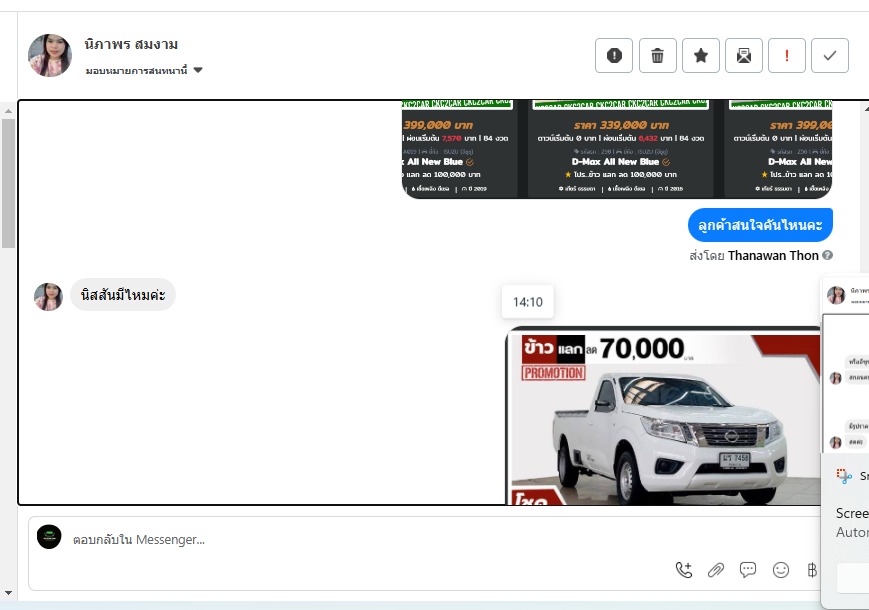Click the page avatar beside reply box
The width and height of the screenshot is (869, 610).
49,537
